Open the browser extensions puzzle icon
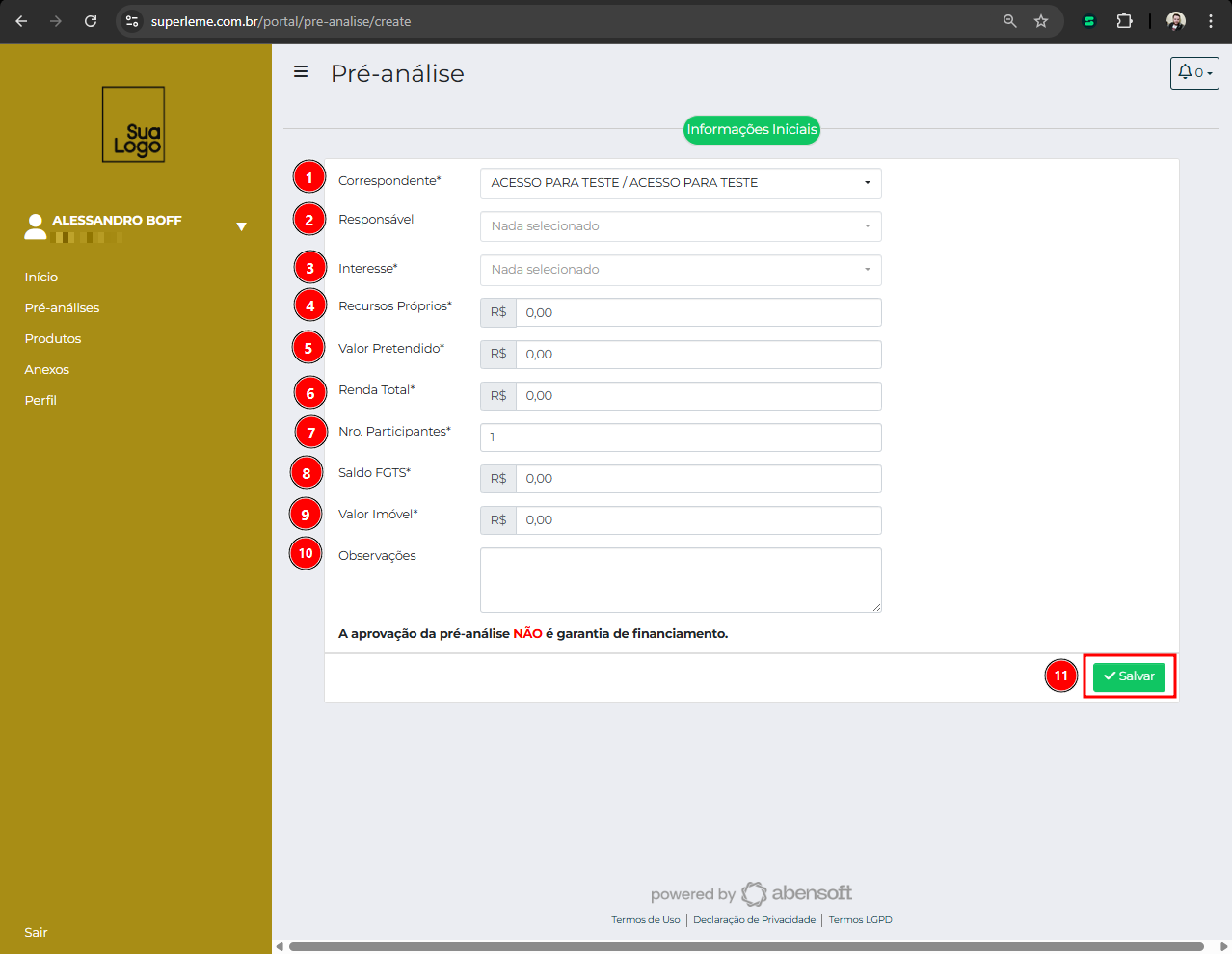This screenshot has width=1232, height=954. (x=1124, y=21)
